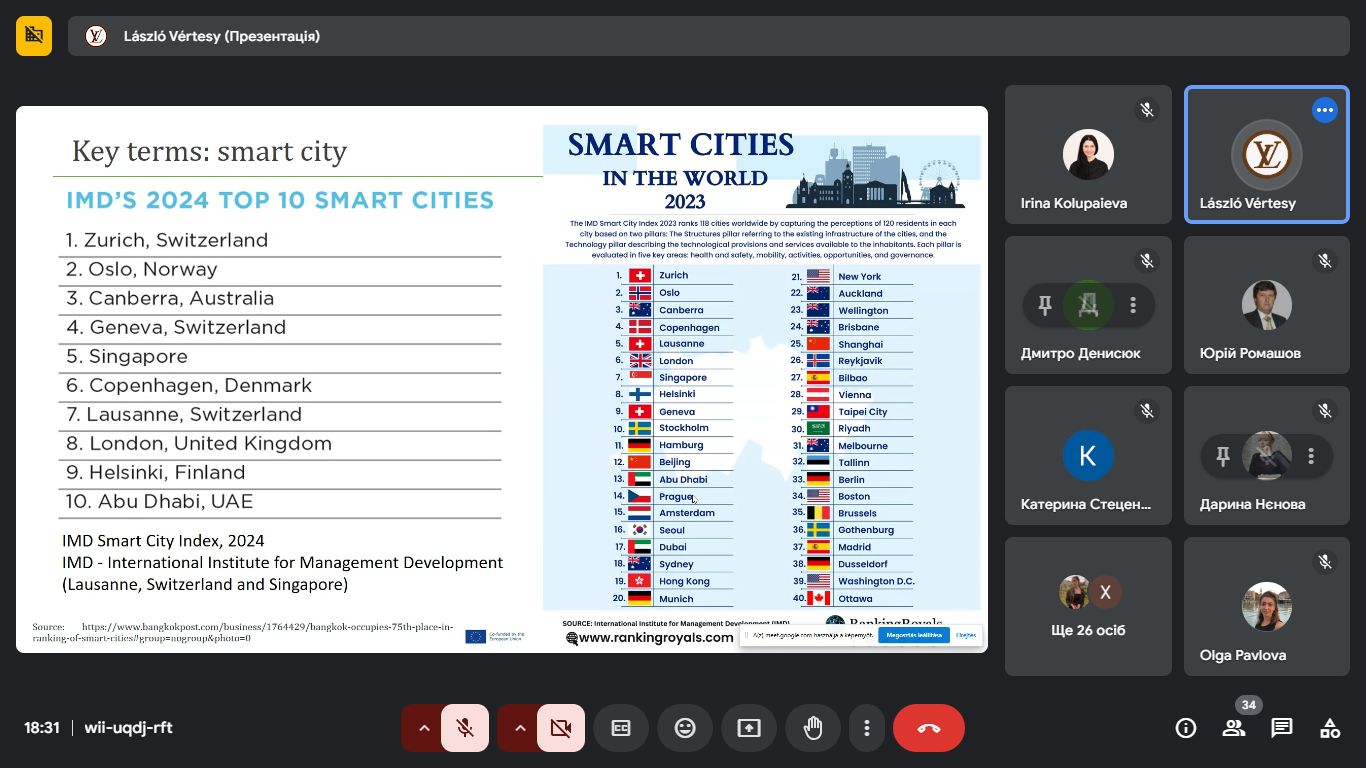Expand video settings chevron beside camera

point(520,728)
